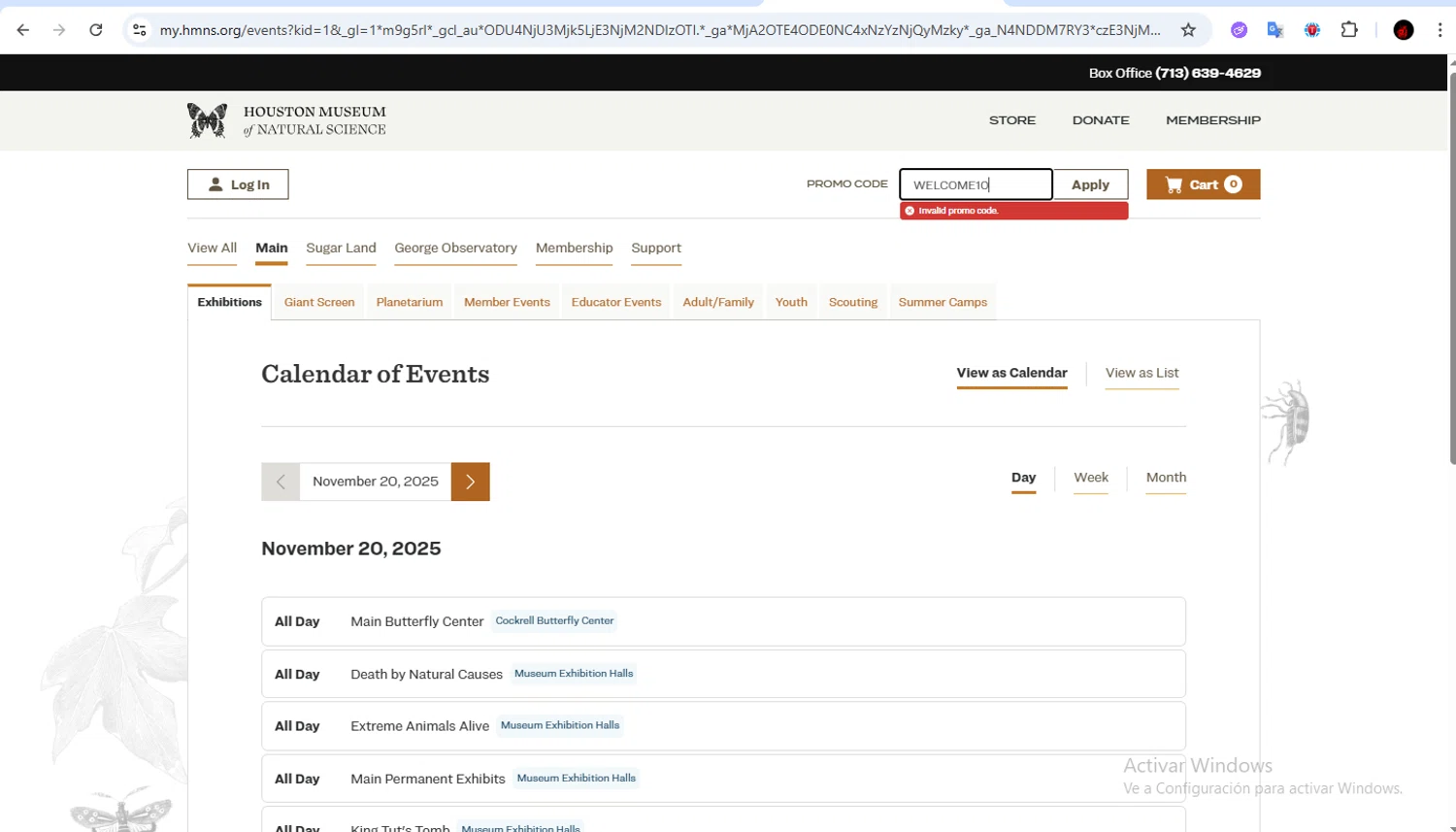This screenshot has height=832, width=1456.
Task: Open the purple circular extension icon
Action: [1239, 30]
